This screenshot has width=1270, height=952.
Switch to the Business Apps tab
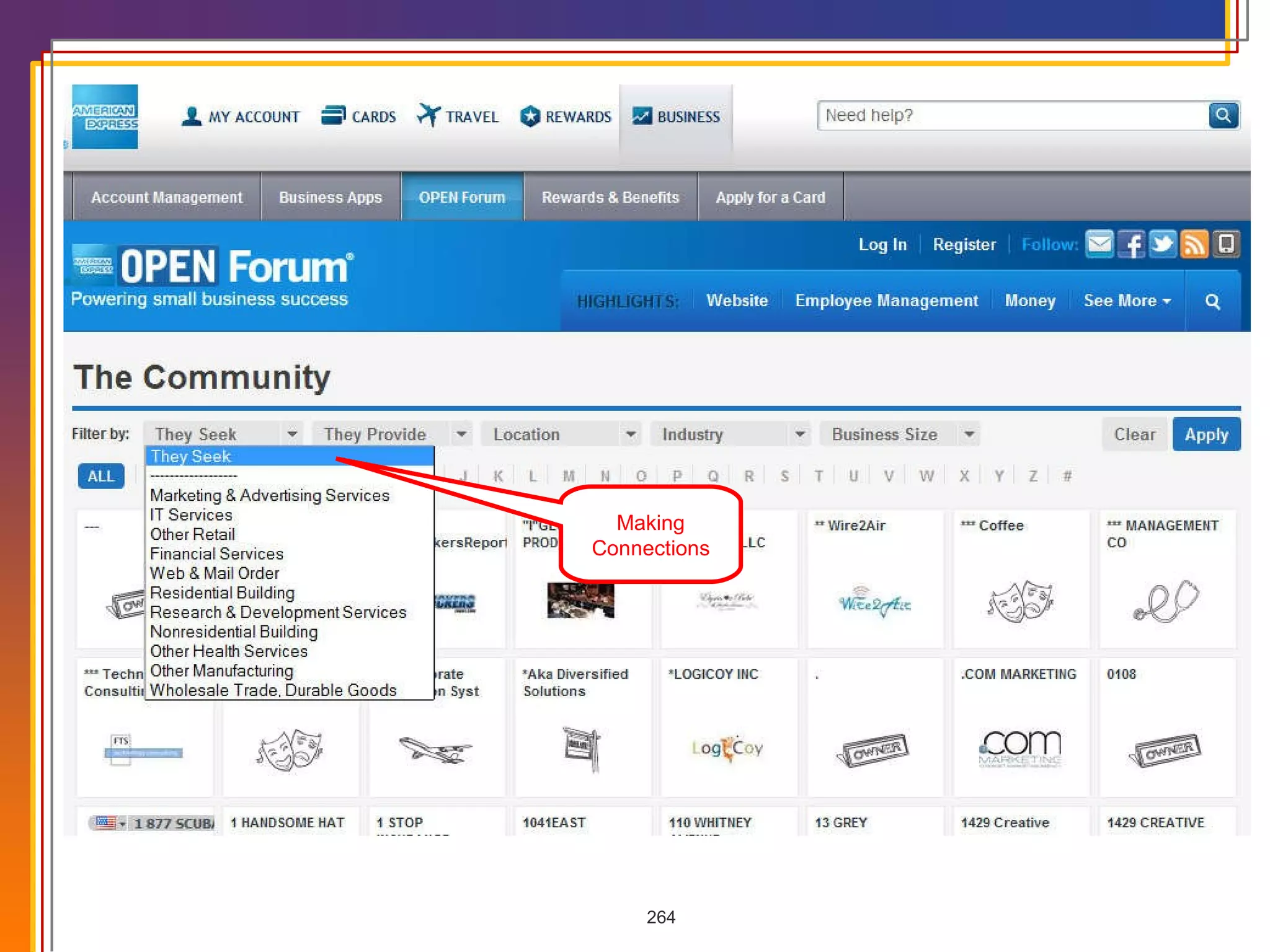[x=330, y=198]
